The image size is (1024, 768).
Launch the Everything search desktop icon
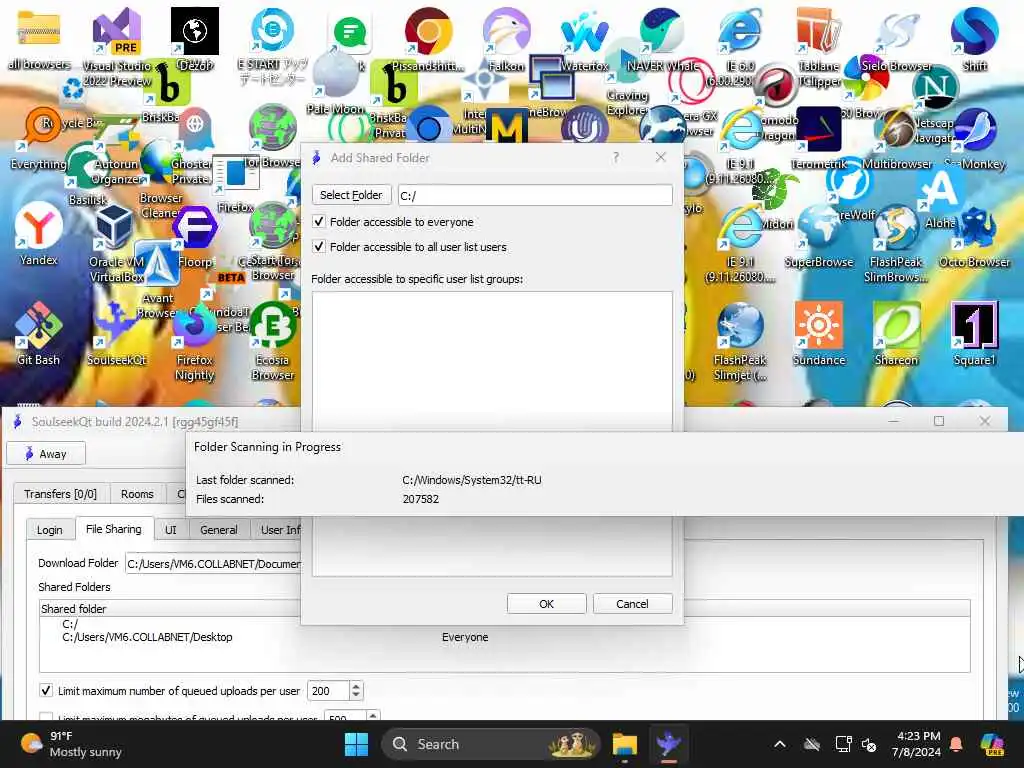[x=39, y=137]
